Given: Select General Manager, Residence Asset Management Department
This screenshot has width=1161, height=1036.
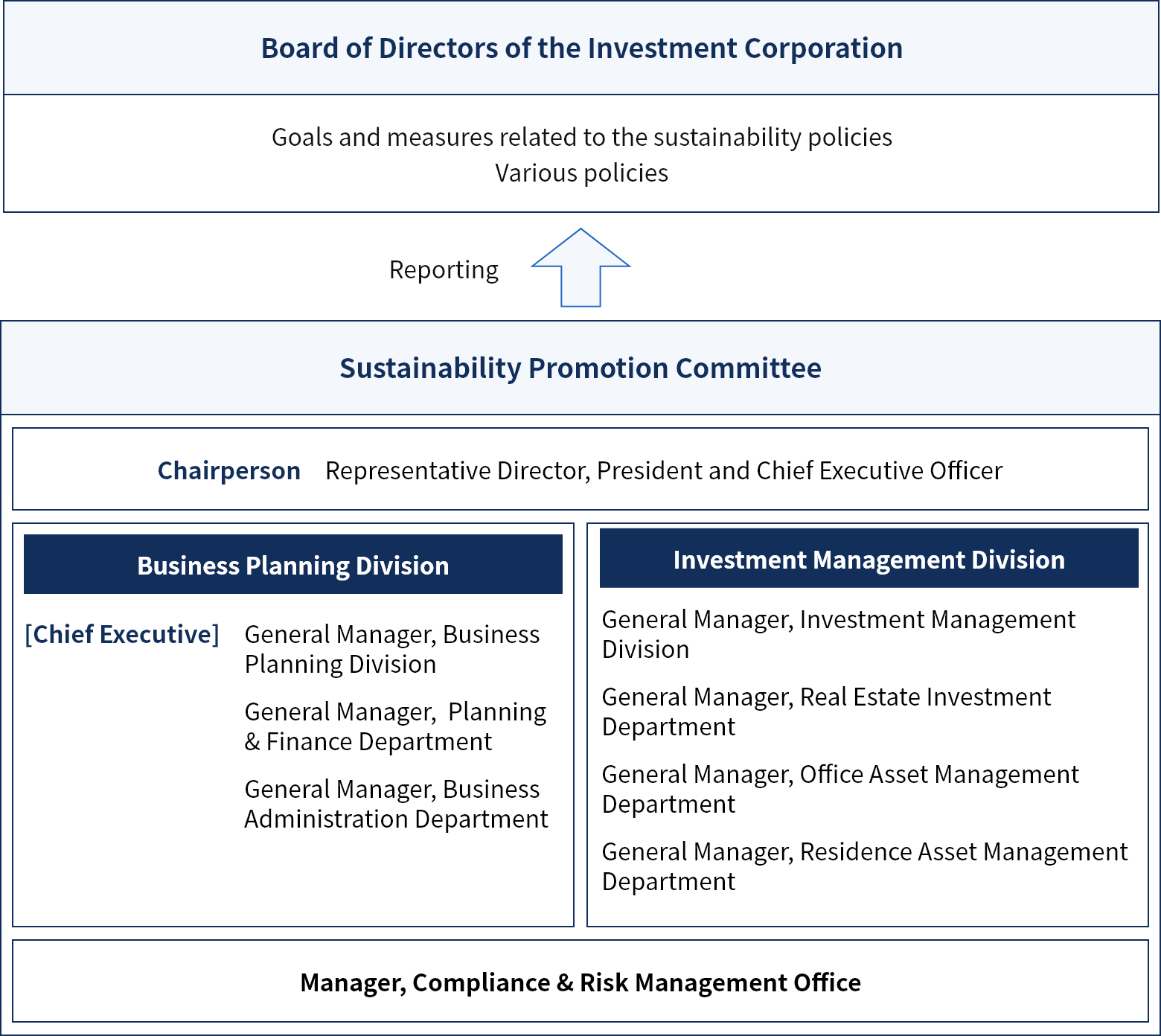Looking at the screenshot, I should click(865, 866).
